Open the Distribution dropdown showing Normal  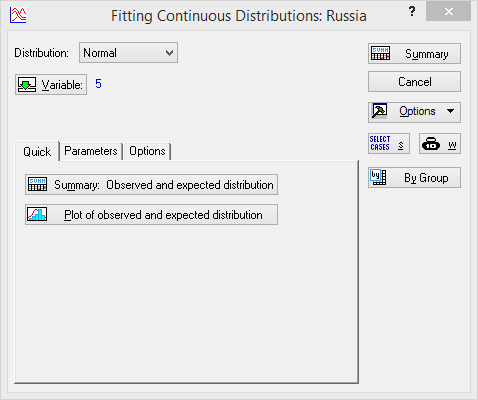coord(128,53)
